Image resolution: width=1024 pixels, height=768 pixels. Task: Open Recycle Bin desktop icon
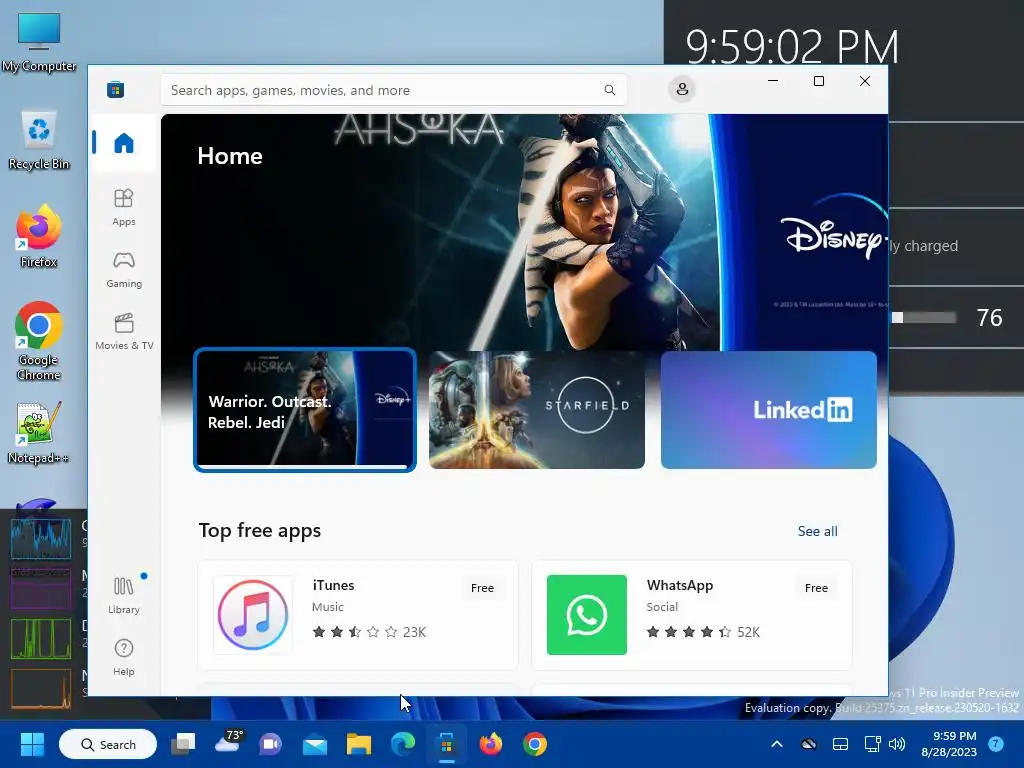[39, 140]
